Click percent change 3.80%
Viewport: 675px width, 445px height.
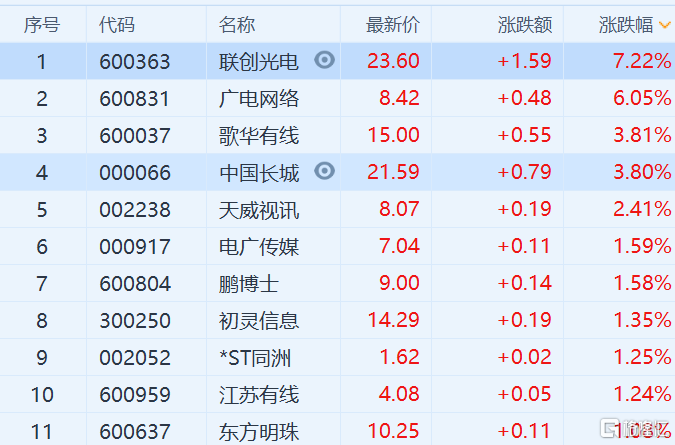pyautogui.click(x=642, y=172)
